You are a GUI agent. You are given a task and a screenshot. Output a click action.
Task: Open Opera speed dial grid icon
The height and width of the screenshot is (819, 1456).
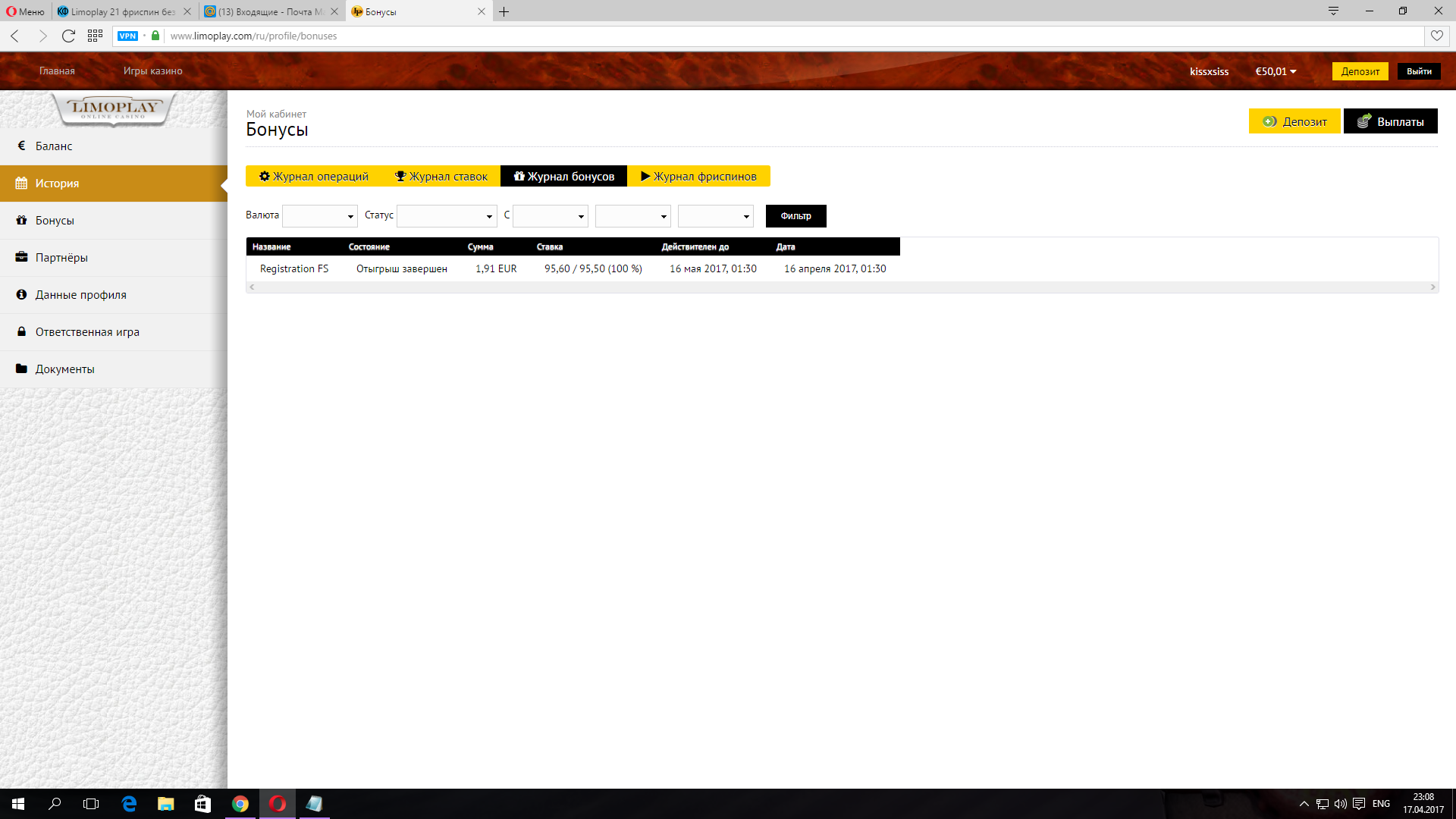coord(95,36)
